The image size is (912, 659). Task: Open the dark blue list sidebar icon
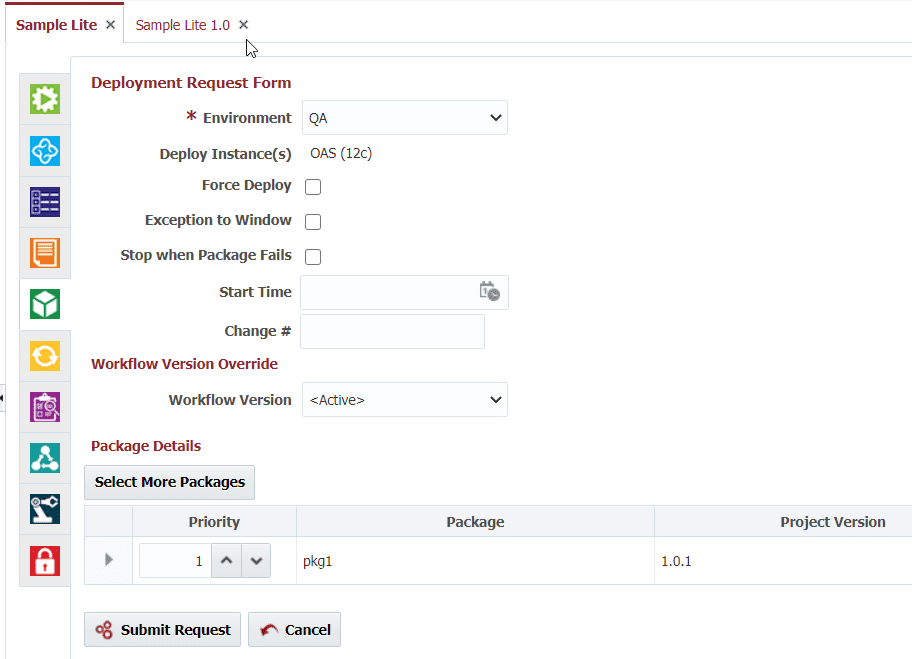[45, 202]
